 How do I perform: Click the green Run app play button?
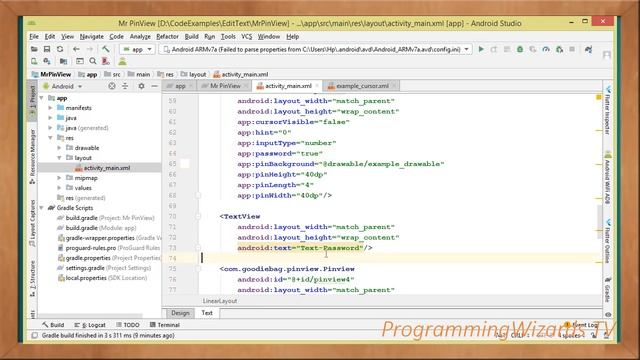481,49
